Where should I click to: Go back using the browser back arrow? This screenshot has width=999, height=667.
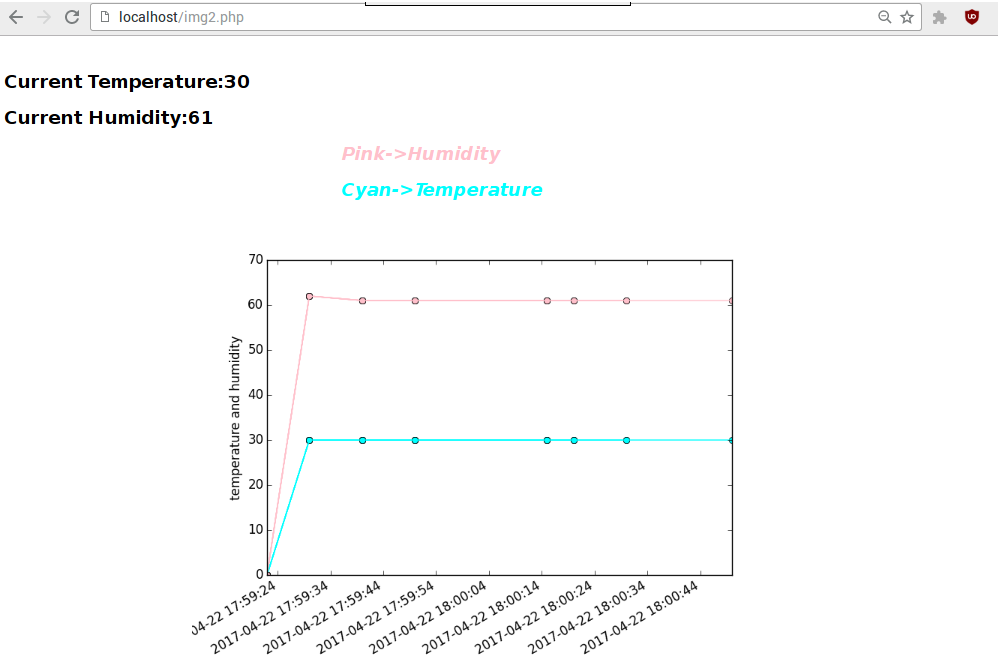tap(16, 17)
